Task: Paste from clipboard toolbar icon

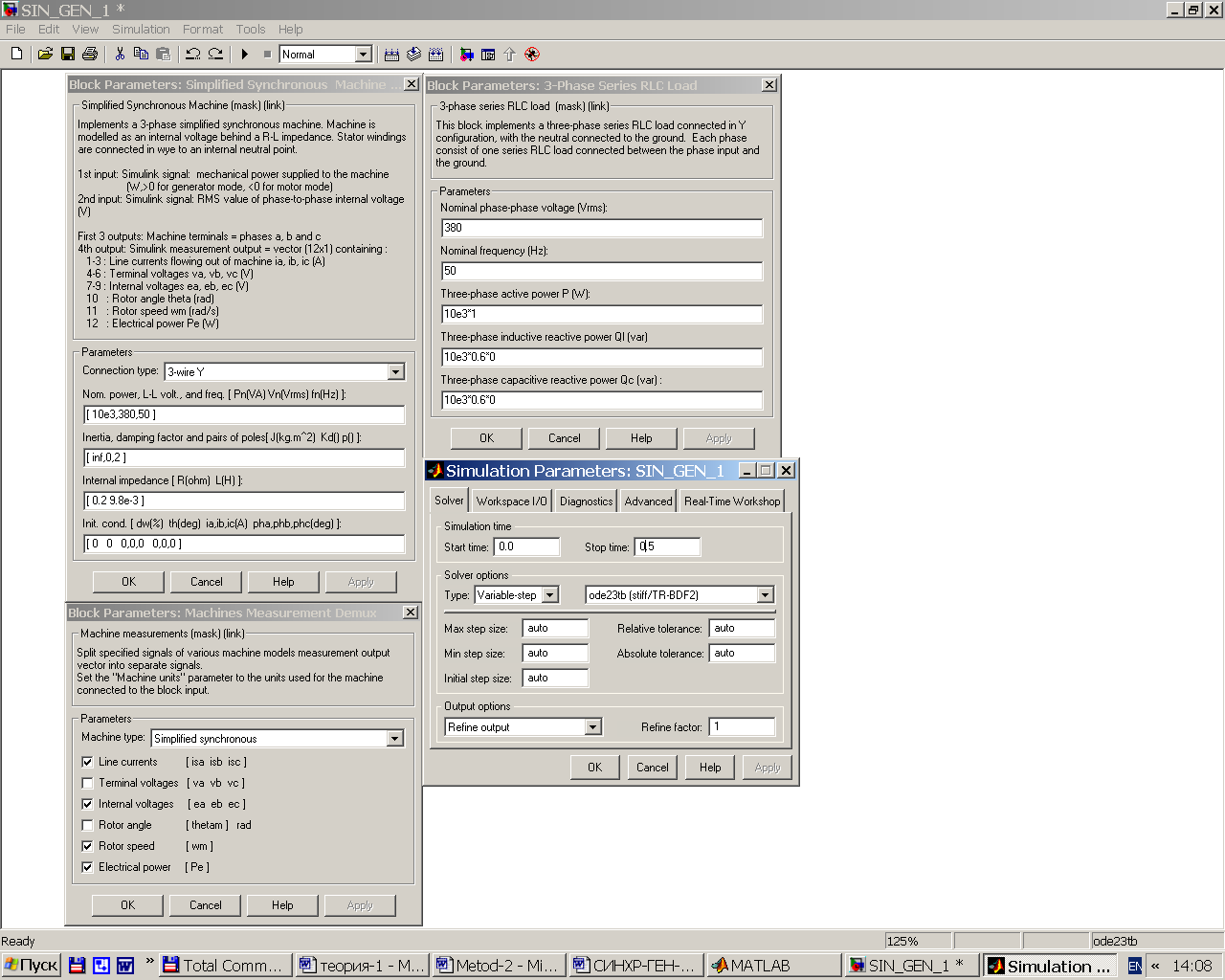Action: (164, 55)
